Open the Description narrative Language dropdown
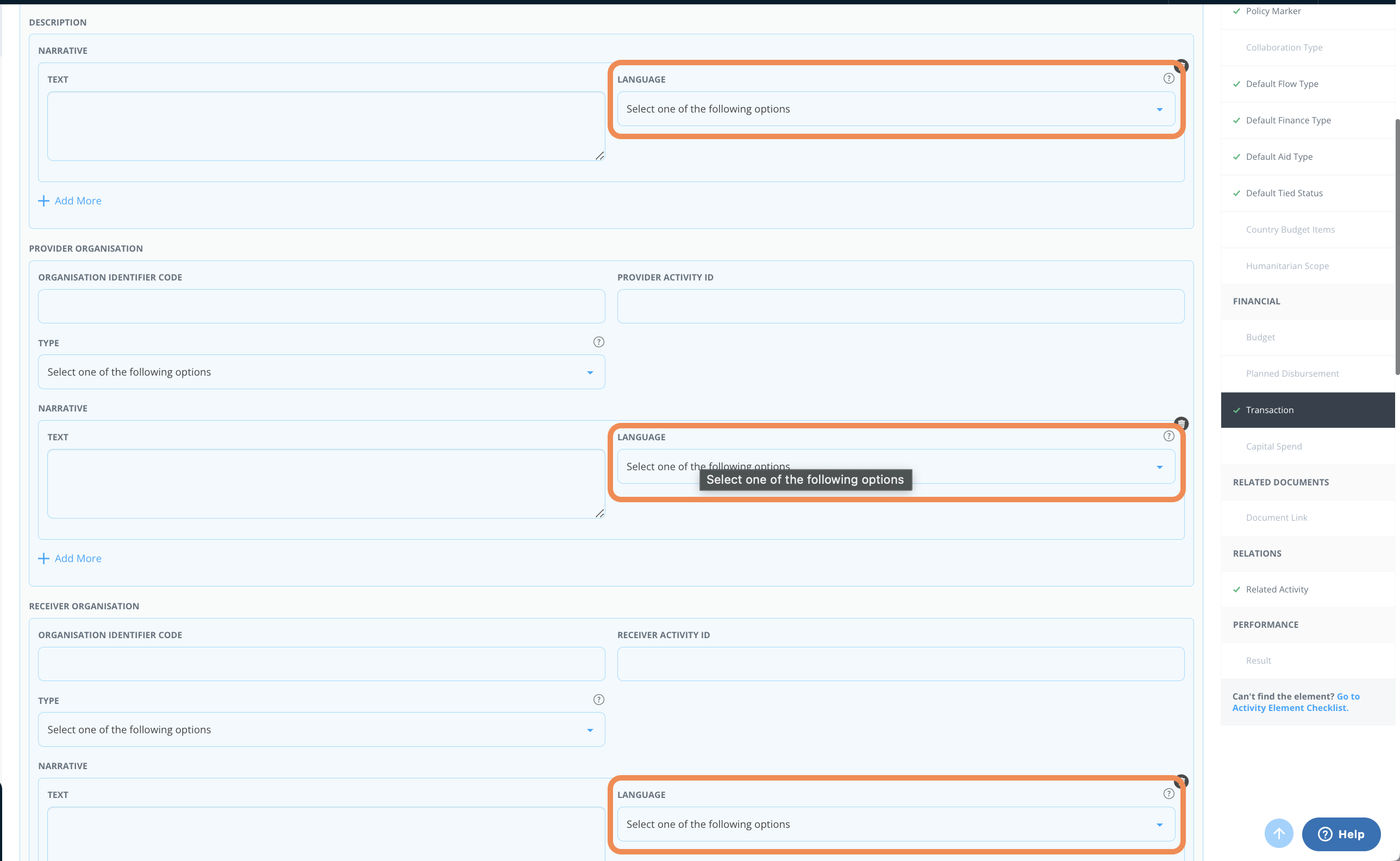This screenshot has width=1400, height=861. point(896,109)
